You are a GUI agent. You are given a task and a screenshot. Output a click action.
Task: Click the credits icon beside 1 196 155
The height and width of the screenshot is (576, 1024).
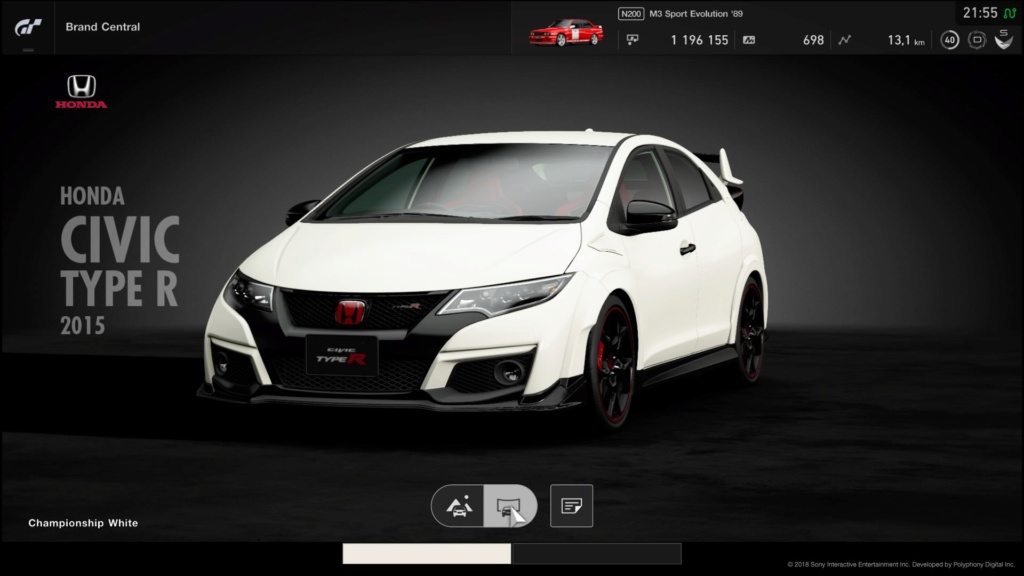632,40
